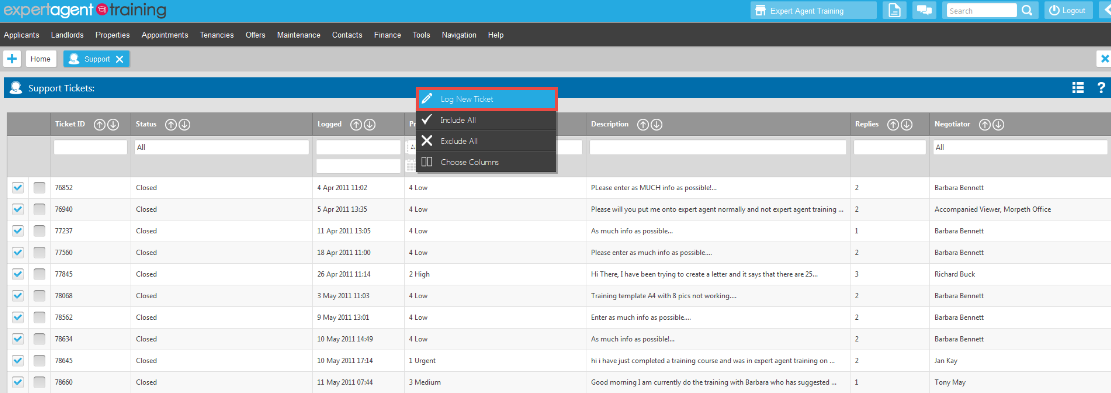The height and width of the screenshot is (393, 1111).
Task: Open the Tenancies menu
Action: 217,35
